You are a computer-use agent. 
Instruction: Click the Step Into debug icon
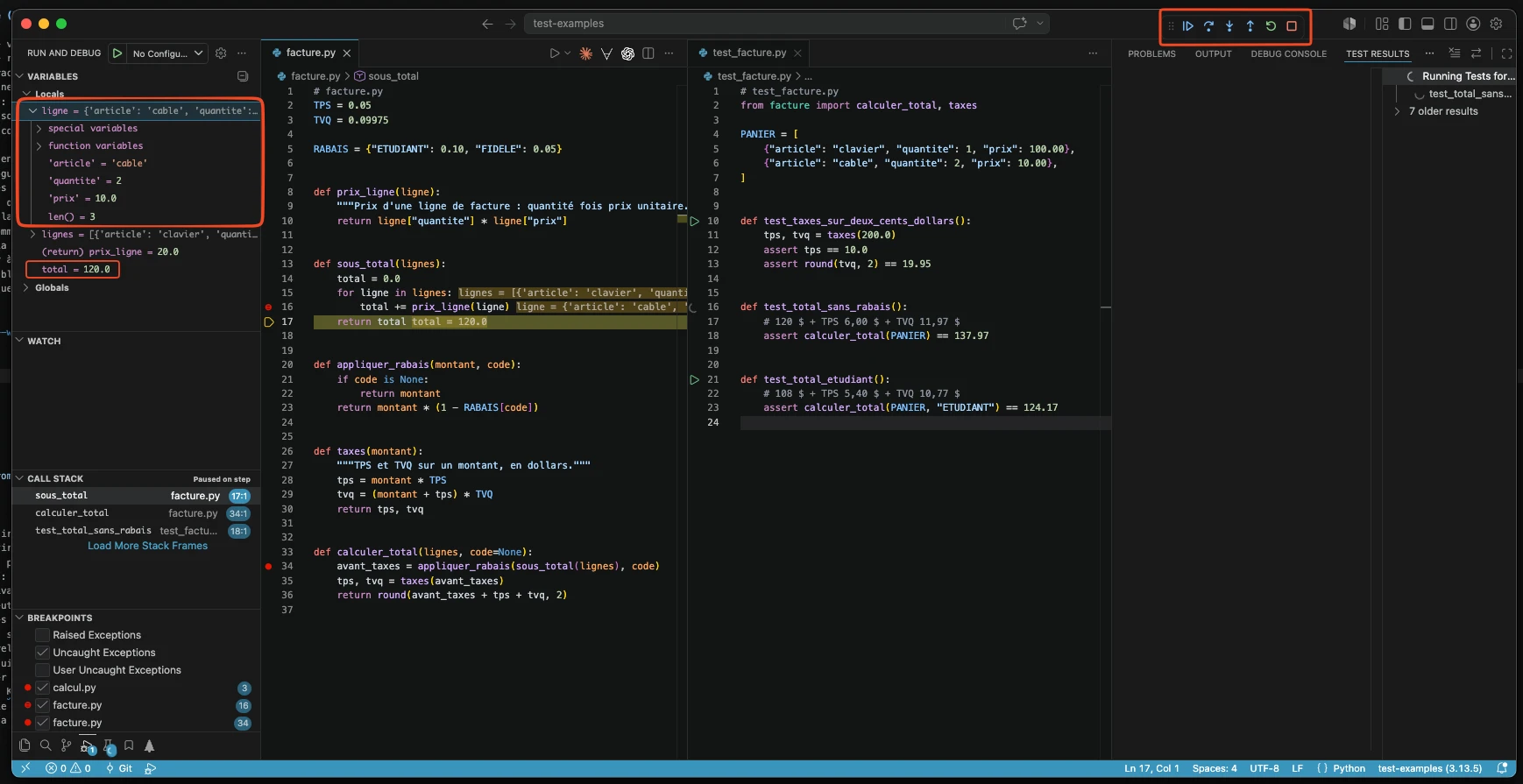coord(1229,26)
